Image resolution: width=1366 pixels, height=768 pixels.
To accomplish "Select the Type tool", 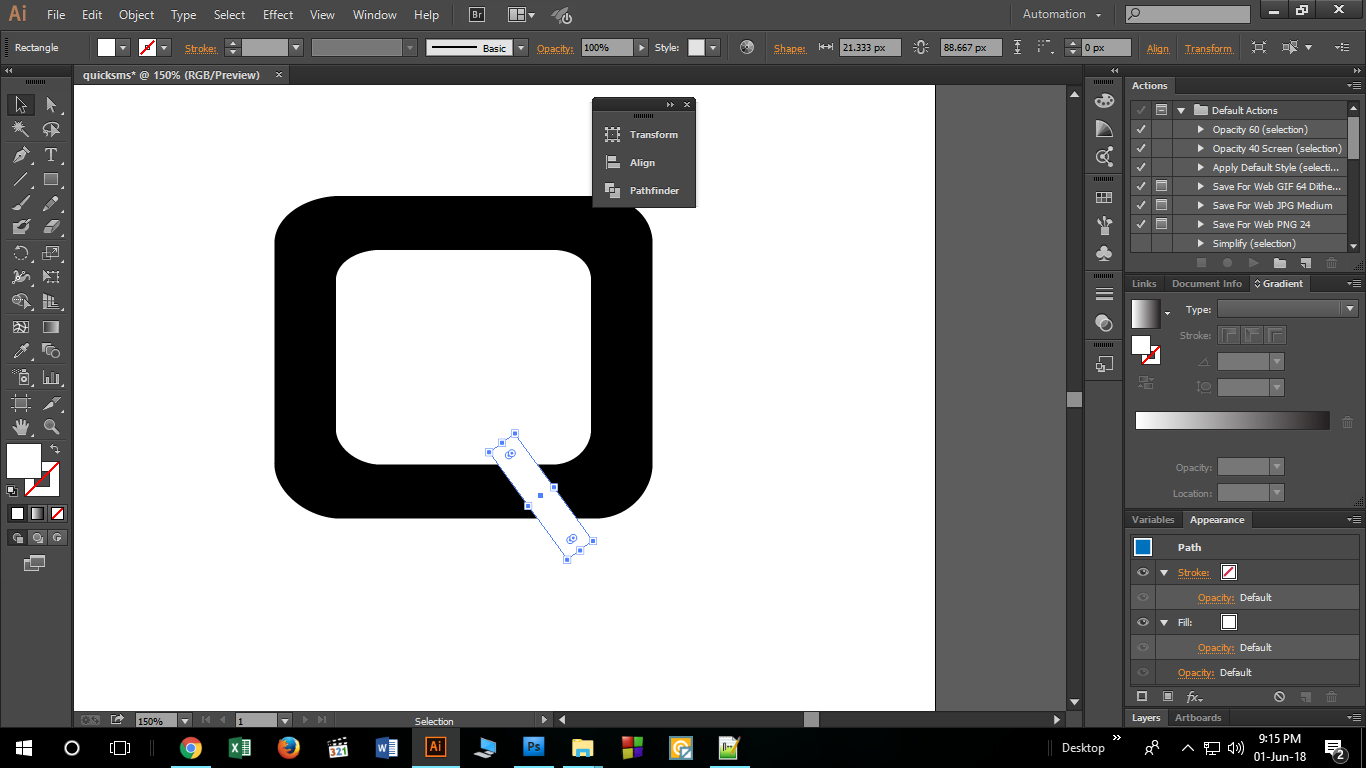I will point(51,155).
